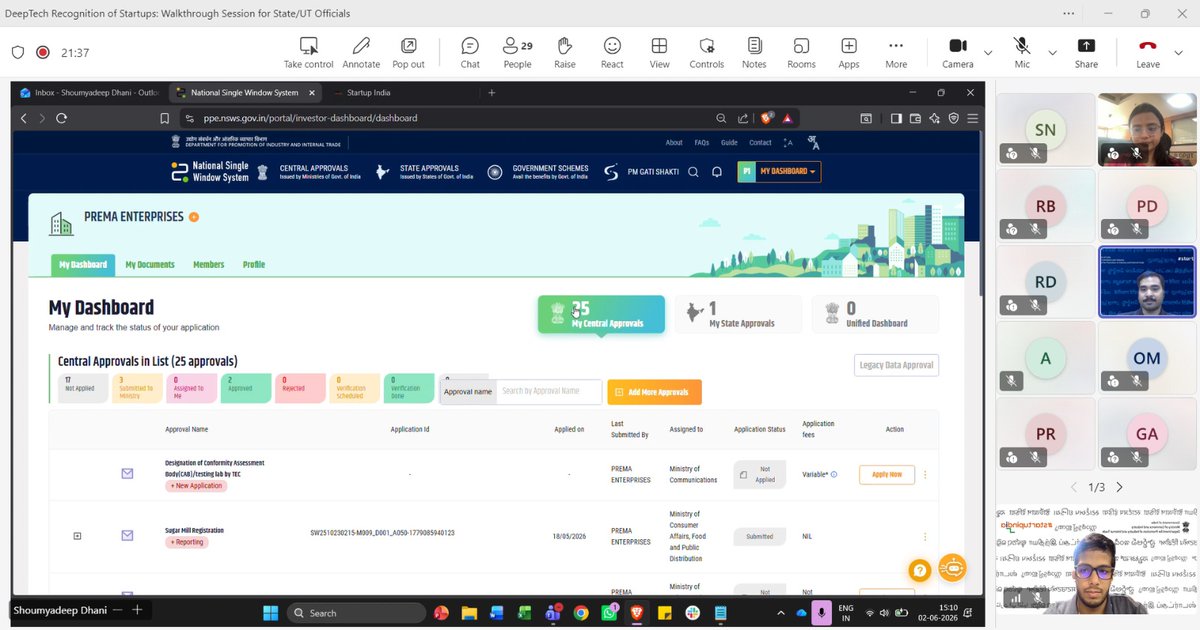Switch to Startup India browser tab

368,92
